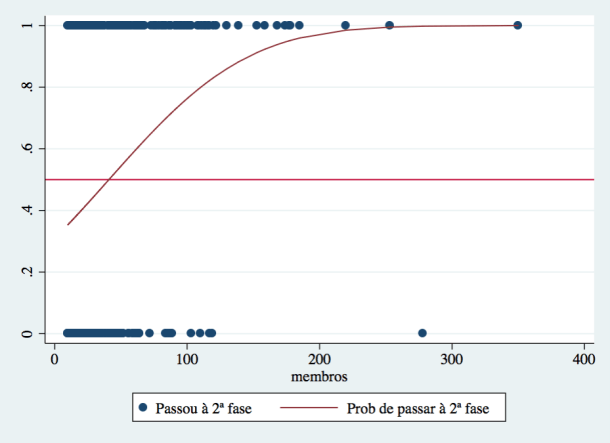610x443 pixels.
Task: Click the isolated data point near 350 members
Action: (517, 25)
